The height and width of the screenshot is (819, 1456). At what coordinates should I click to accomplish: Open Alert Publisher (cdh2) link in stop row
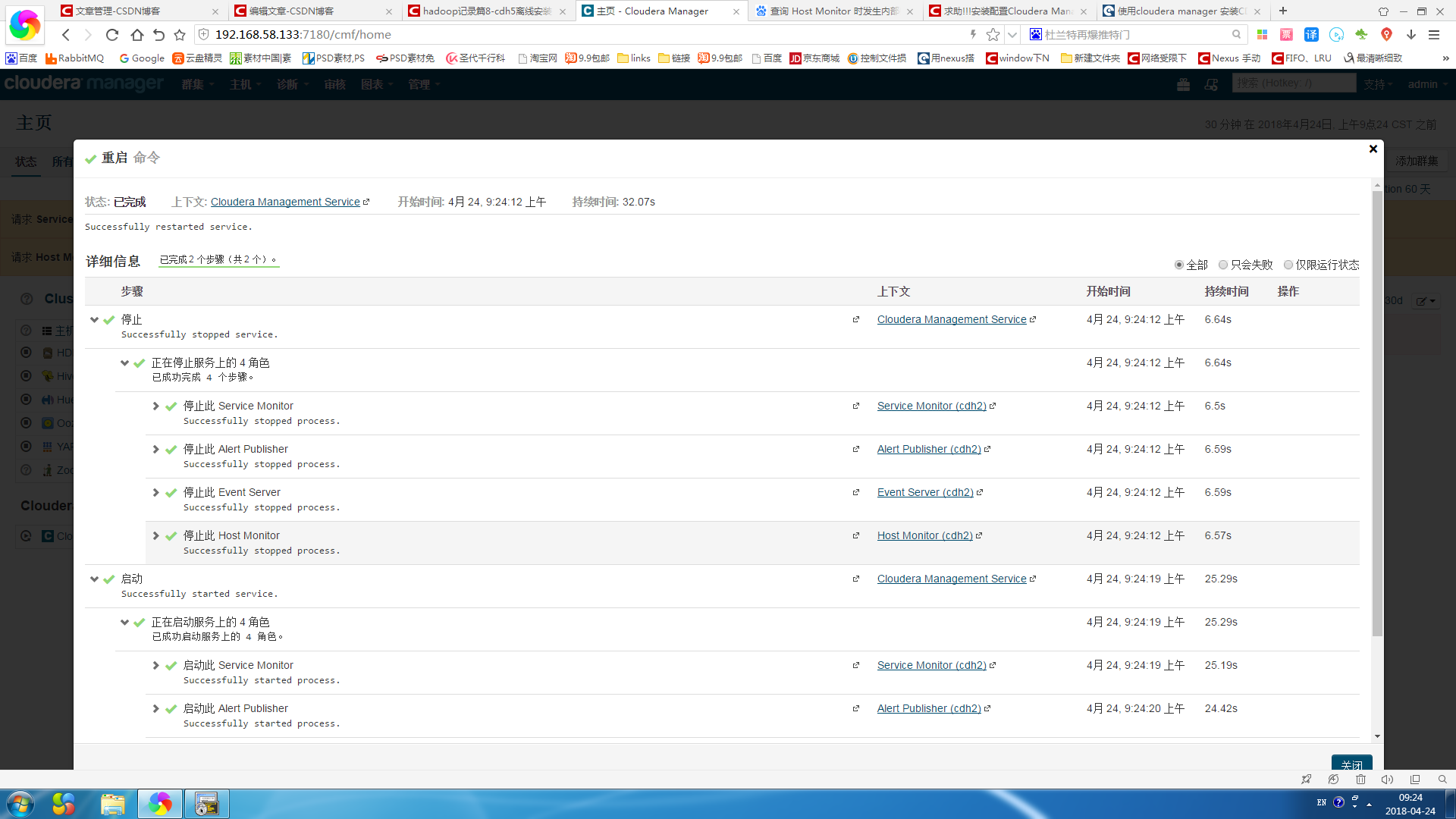(929, 449)
